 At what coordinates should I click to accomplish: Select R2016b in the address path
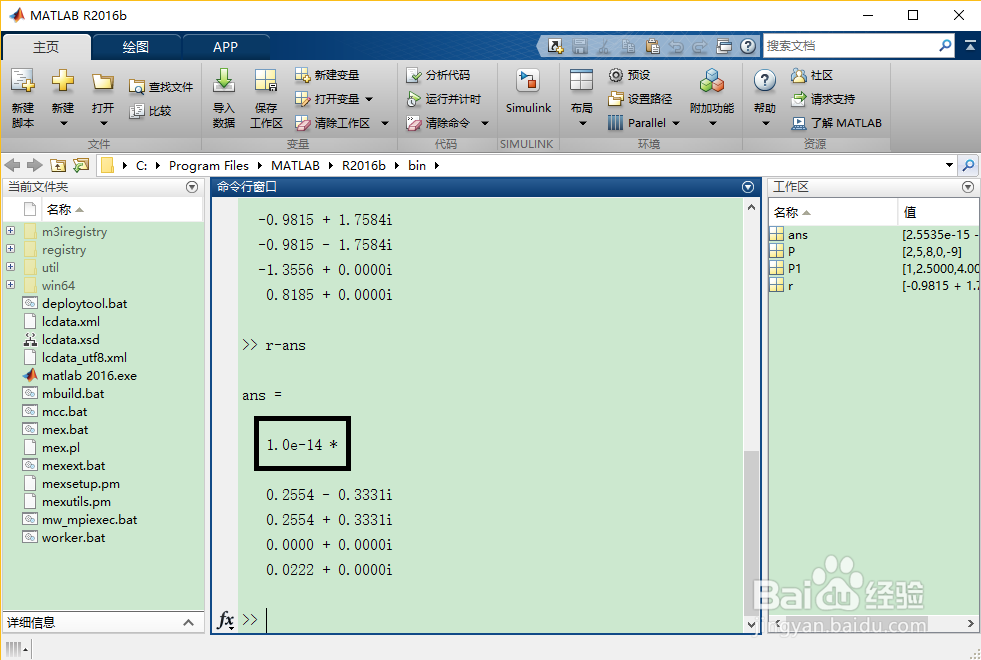[363, 165]
